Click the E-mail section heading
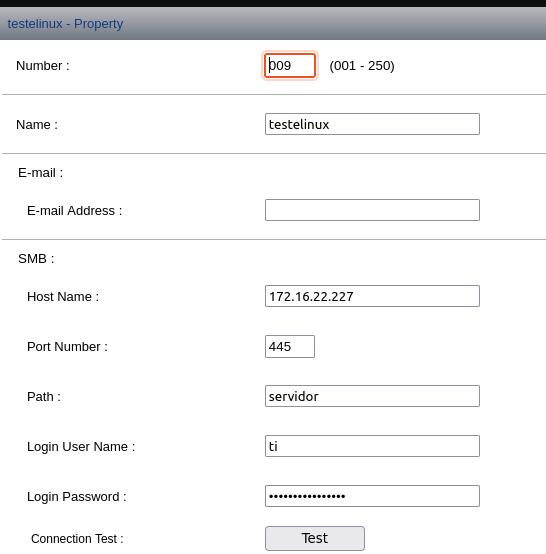This screenshot has width=546, height=554. point(40,173)
